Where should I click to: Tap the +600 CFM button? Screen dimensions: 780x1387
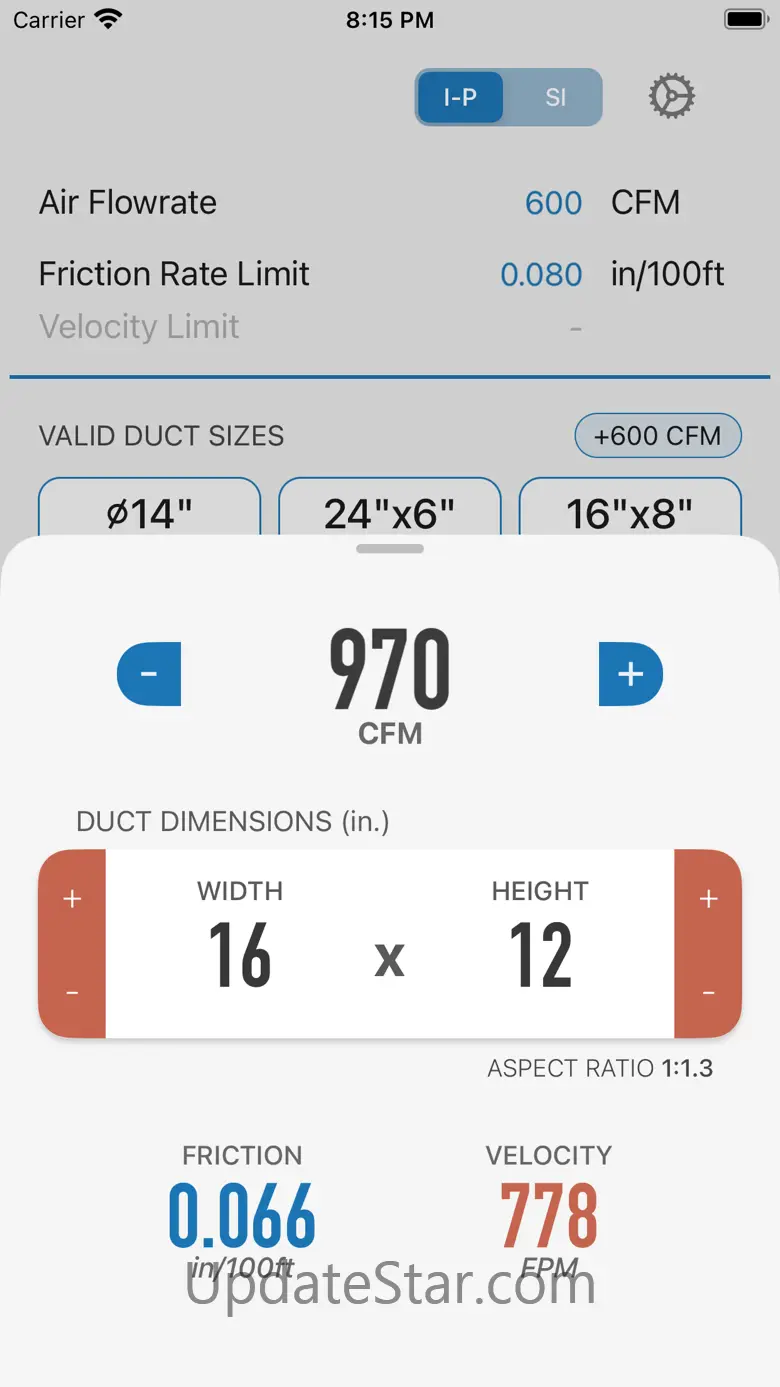(657, 436)
